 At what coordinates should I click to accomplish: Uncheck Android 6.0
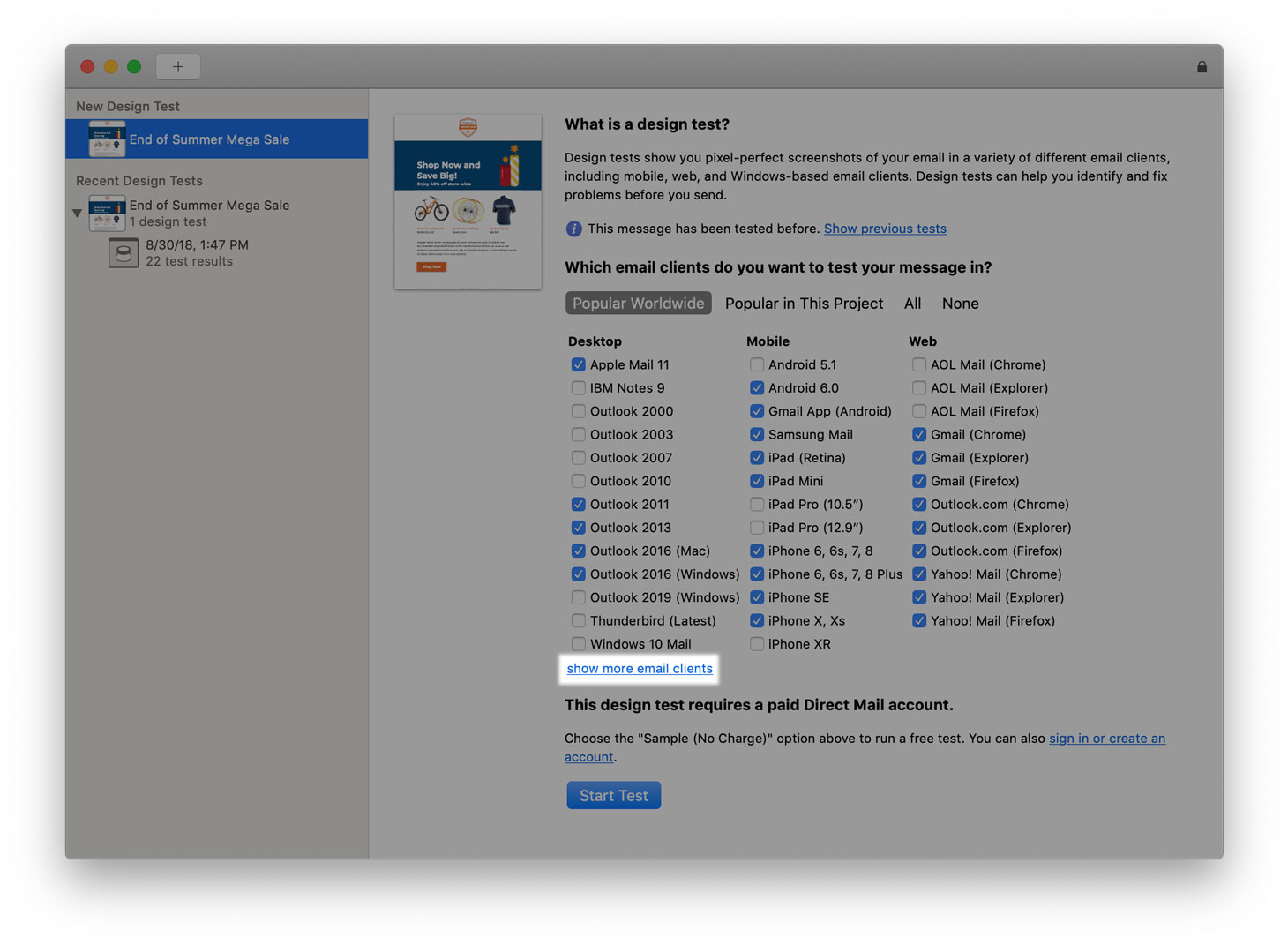(x=757, y=388)
